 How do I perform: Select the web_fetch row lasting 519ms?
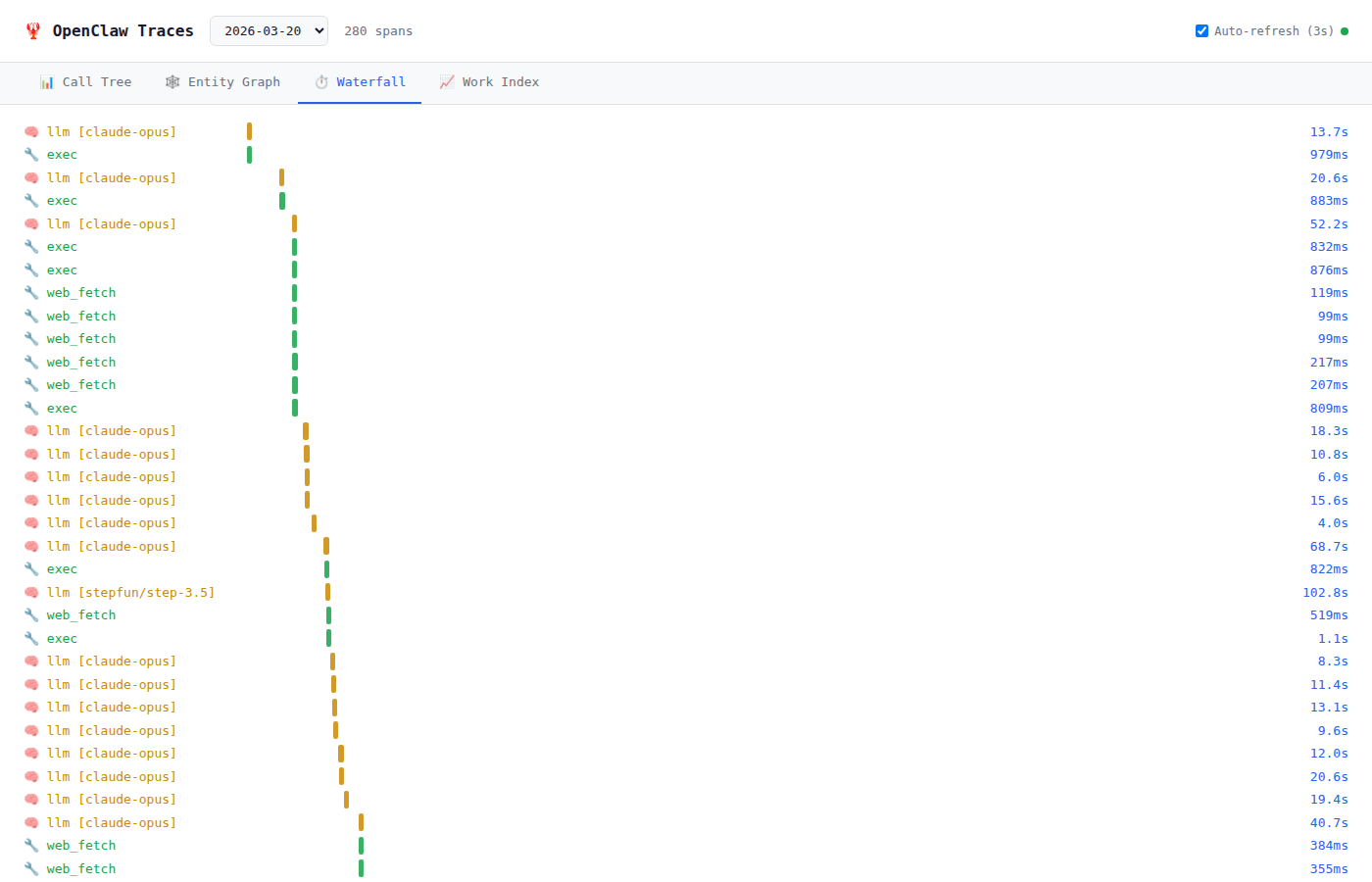81,615
